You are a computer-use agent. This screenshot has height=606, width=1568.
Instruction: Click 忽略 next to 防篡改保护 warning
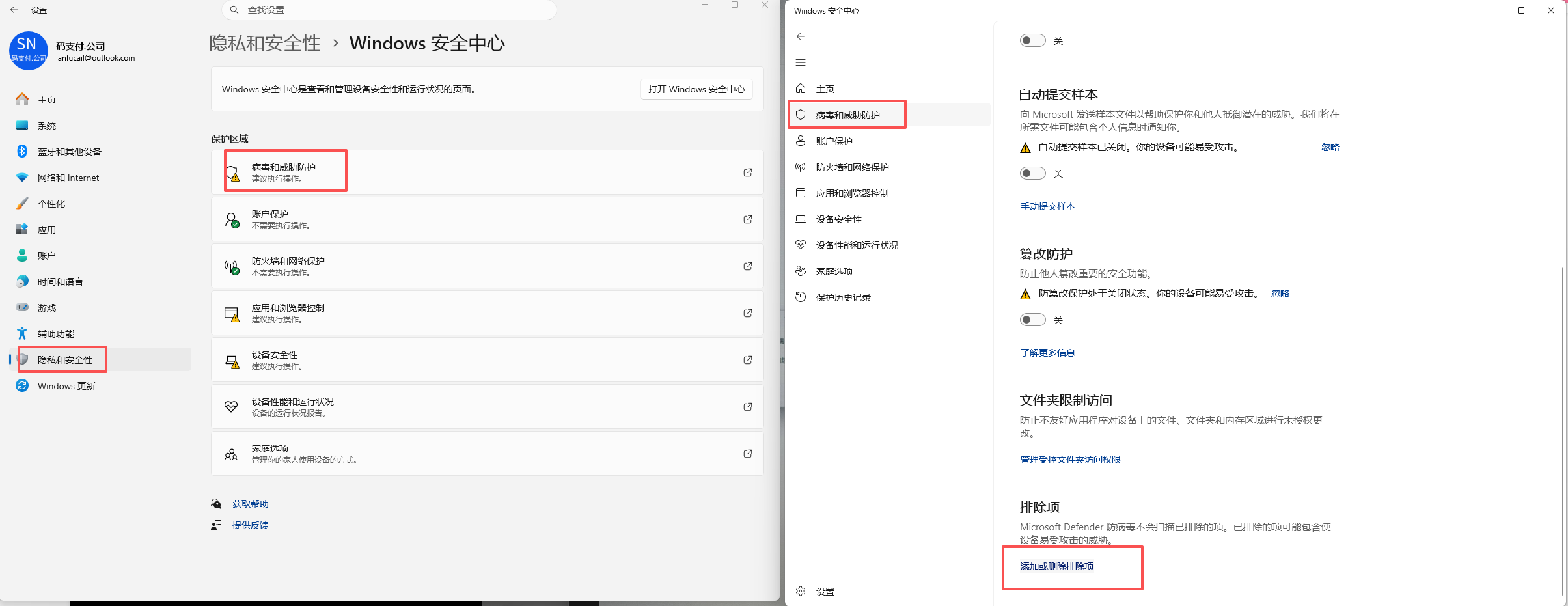click(1280, 294)
